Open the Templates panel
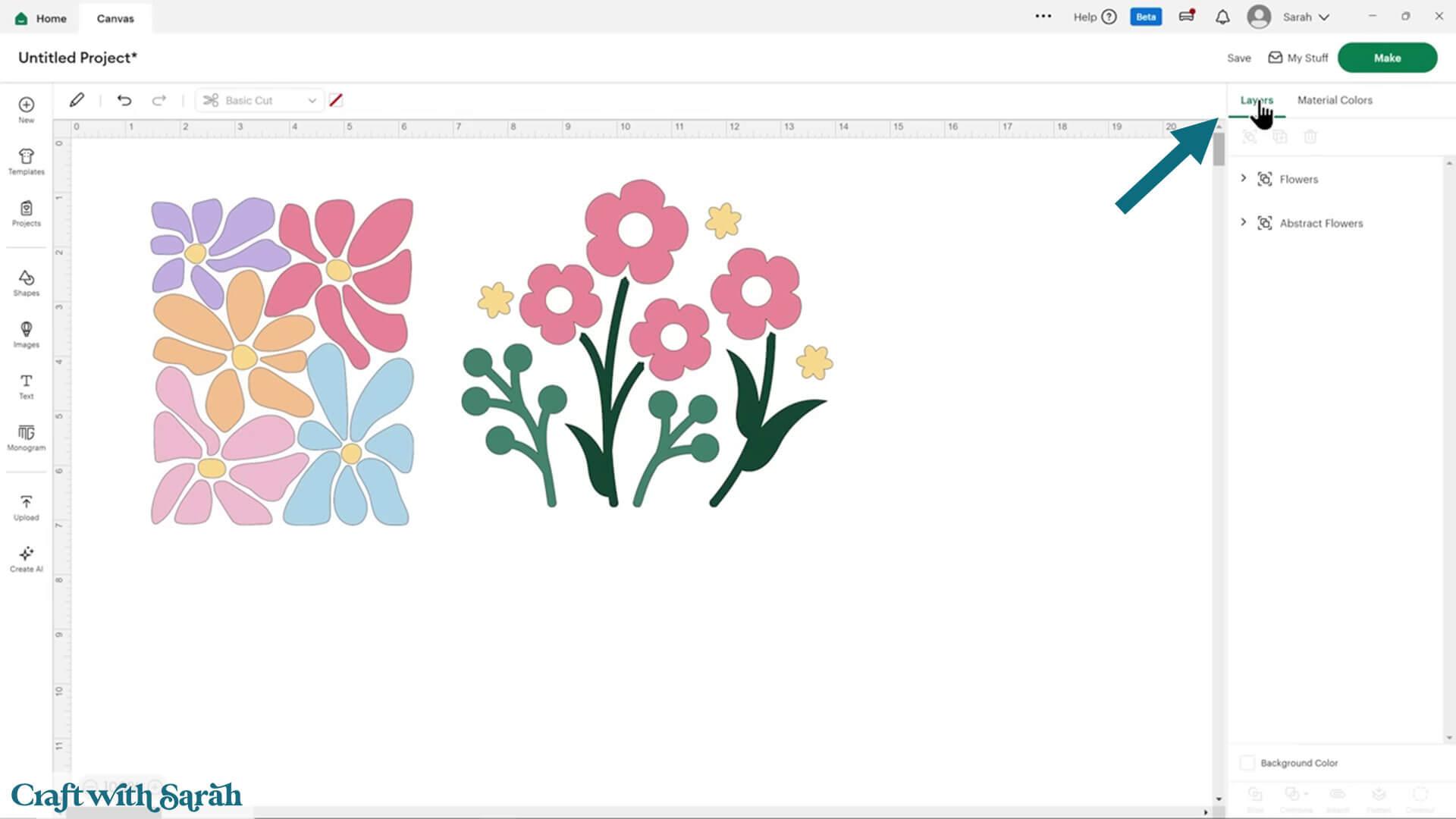Viewport: 1456px width, 819px height. 26,161
